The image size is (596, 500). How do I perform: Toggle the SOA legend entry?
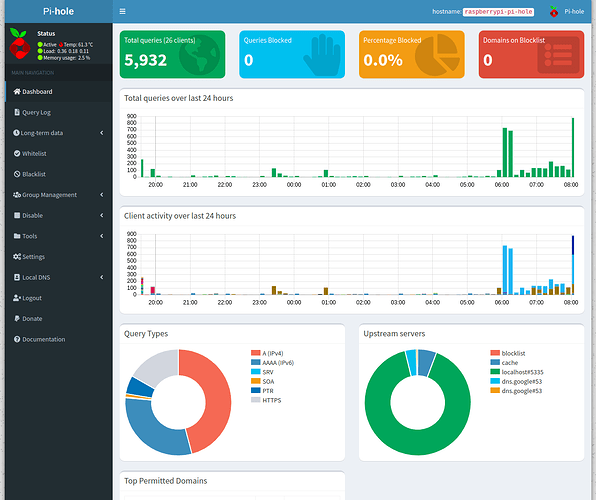coord(263,381)
